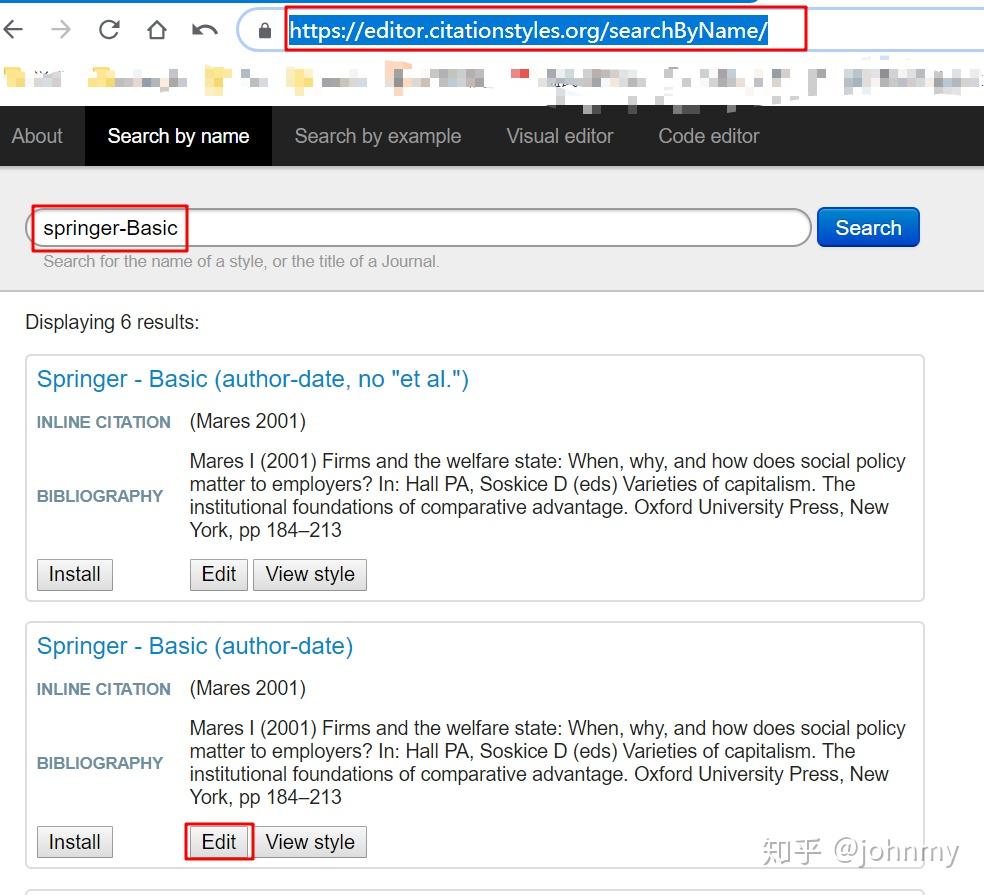Select the Search by example tab
The height and width of the screenshot is (895, 984).
pos(377,136)
